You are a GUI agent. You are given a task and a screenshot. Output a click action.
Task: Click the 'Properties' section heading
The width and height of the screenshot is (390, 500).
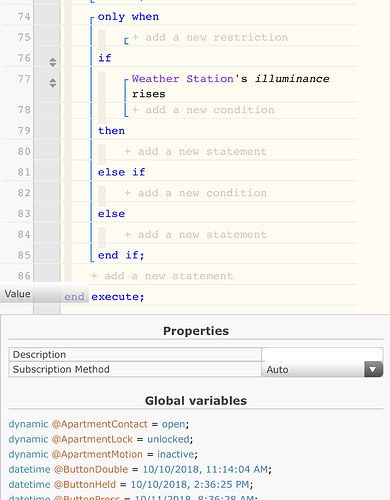[196, 331]
